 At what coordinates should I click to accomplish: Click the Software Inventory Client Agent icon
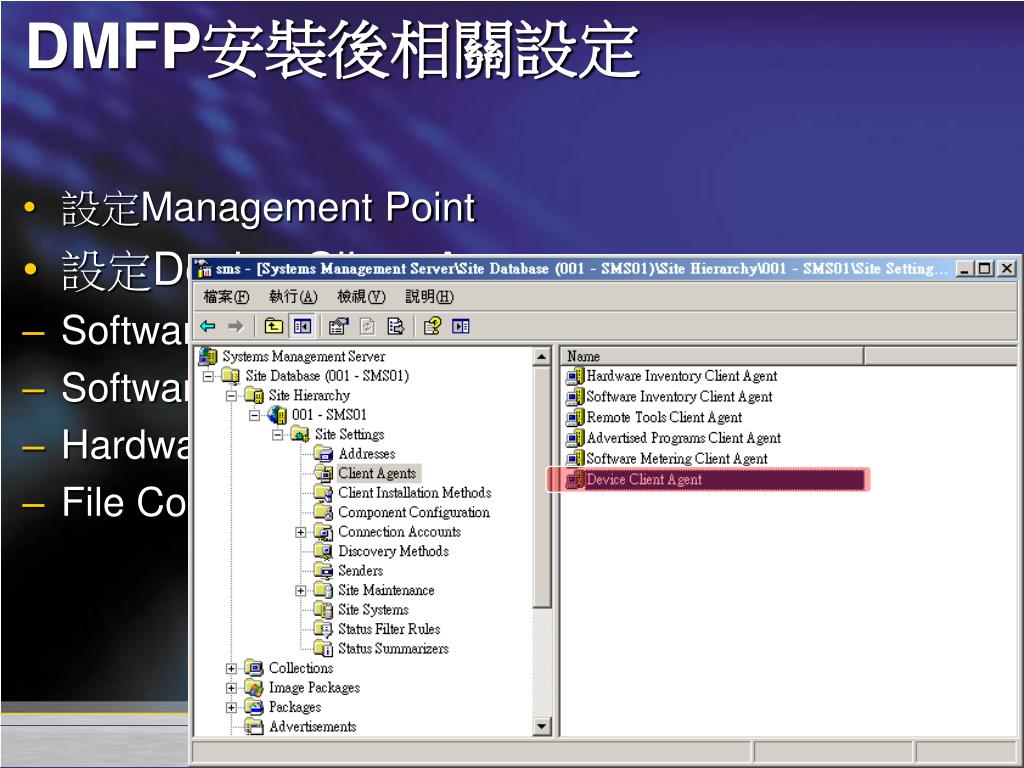pyautogui.click(x=575, y=397)
